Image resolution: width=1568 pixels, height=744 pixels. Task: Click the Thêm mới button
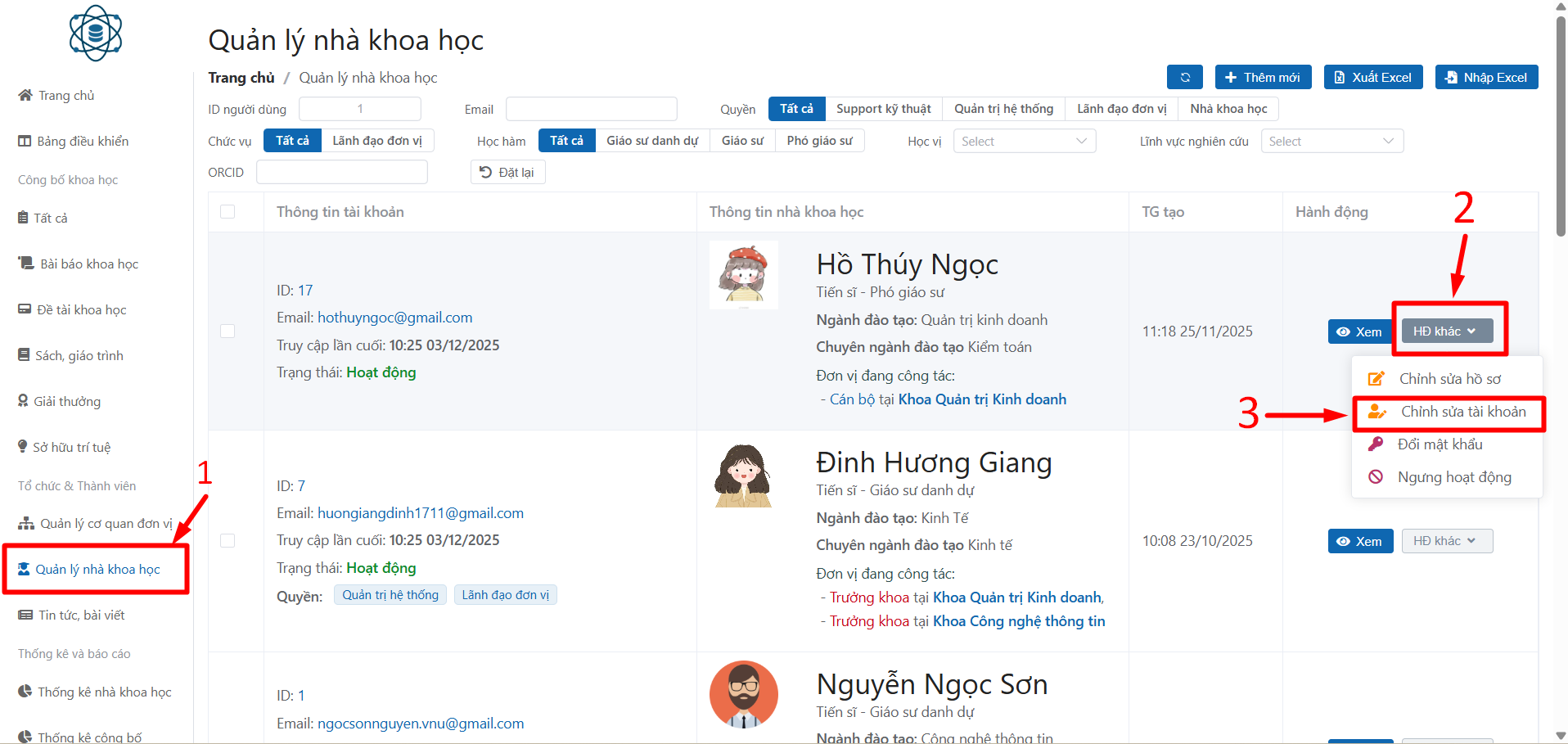pyautogui.click(x=1263, y=77)
